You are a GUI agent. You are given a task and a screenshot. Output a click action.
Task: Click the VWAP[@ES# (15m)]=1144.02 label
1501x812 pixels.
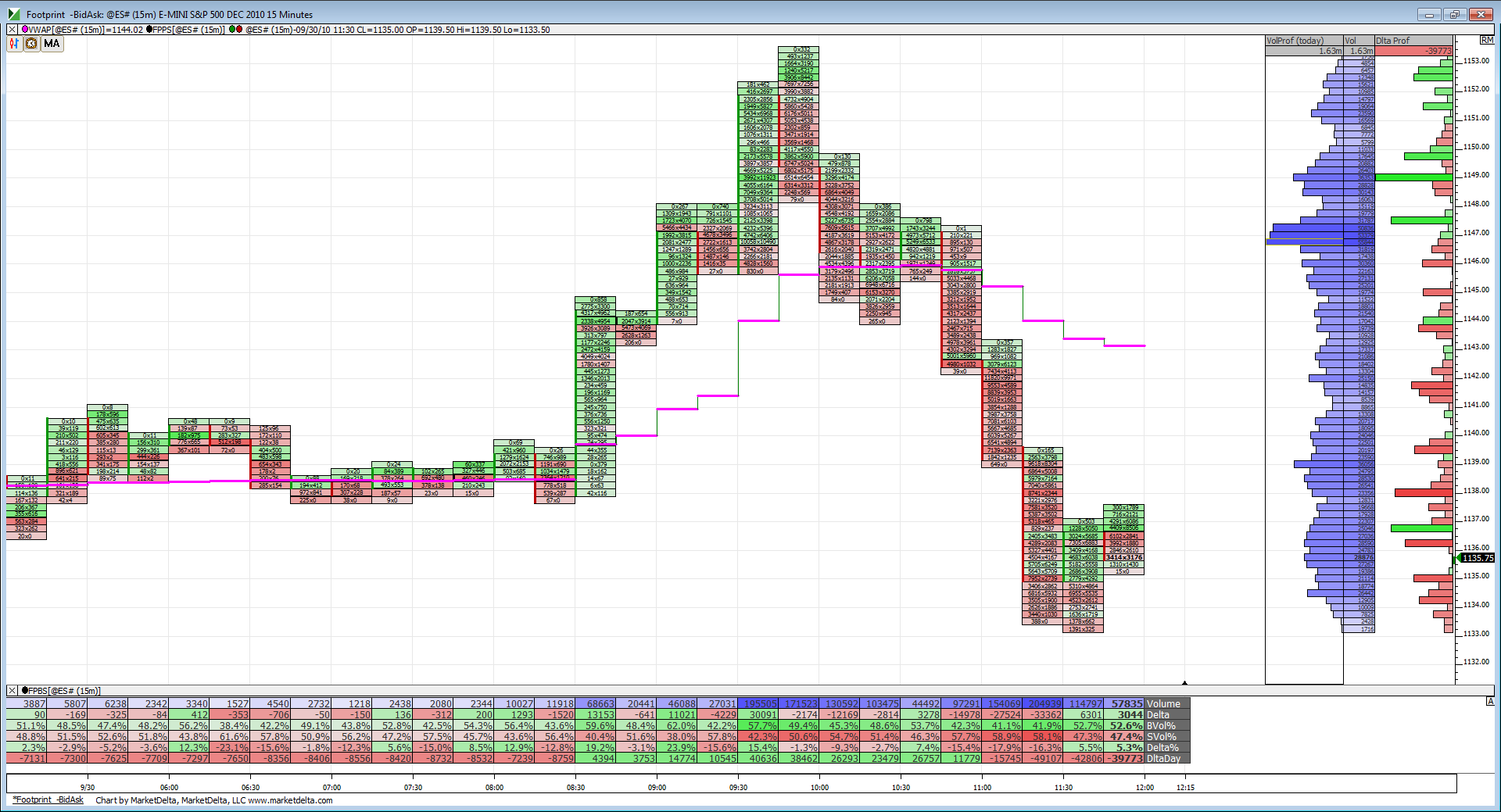tap(86, 30)
